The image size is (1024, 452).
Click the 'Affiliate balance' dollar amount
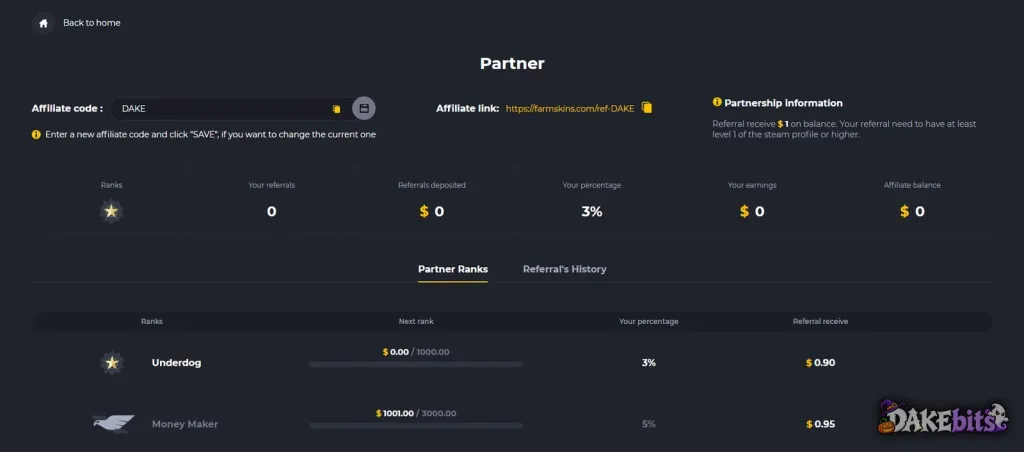pos(912,212)
